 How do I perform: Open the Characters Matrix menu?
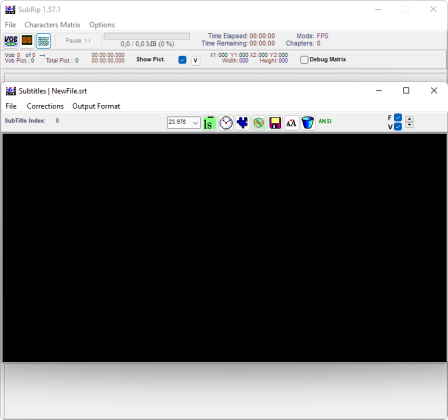[52, 25]
